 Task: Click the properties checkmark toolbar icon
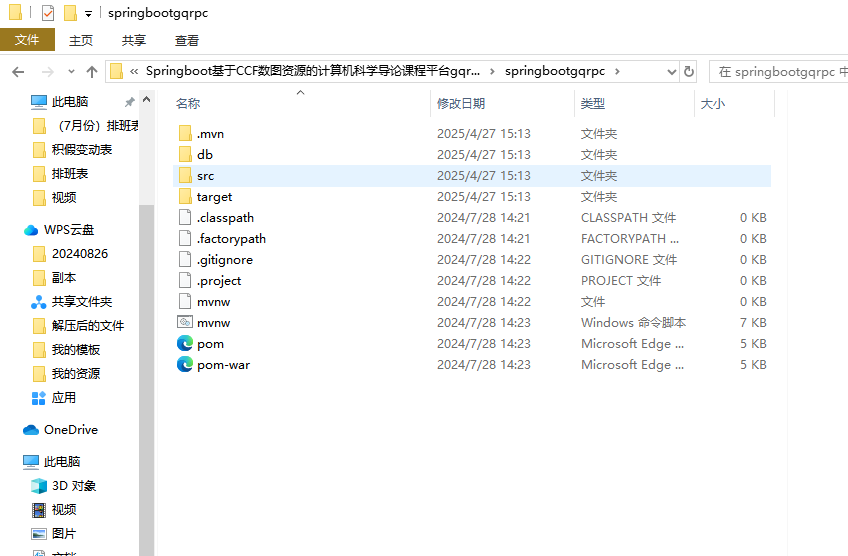tap(48, 12)
